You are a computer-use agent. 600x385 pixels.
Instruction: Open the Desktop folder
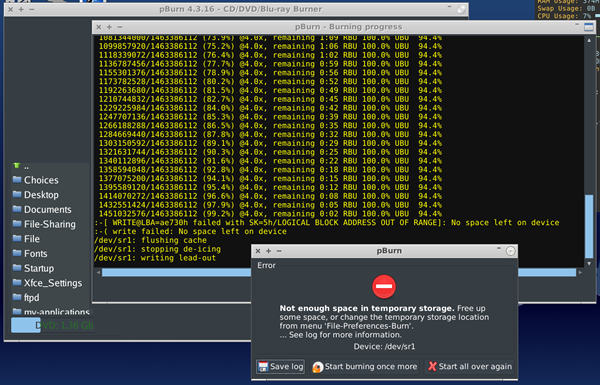tap(41, 195)
